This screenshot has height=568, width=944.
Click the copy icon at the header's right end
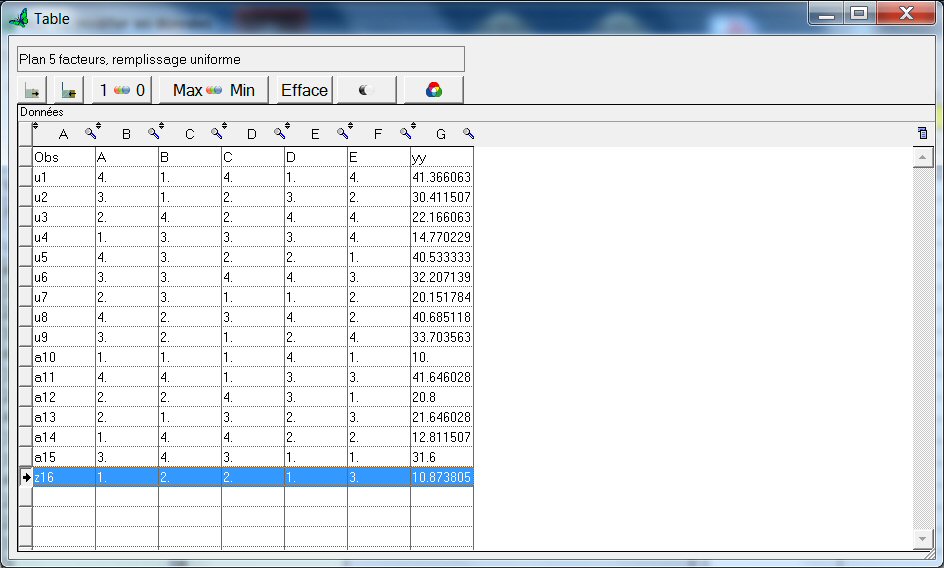tap(922, 133)
